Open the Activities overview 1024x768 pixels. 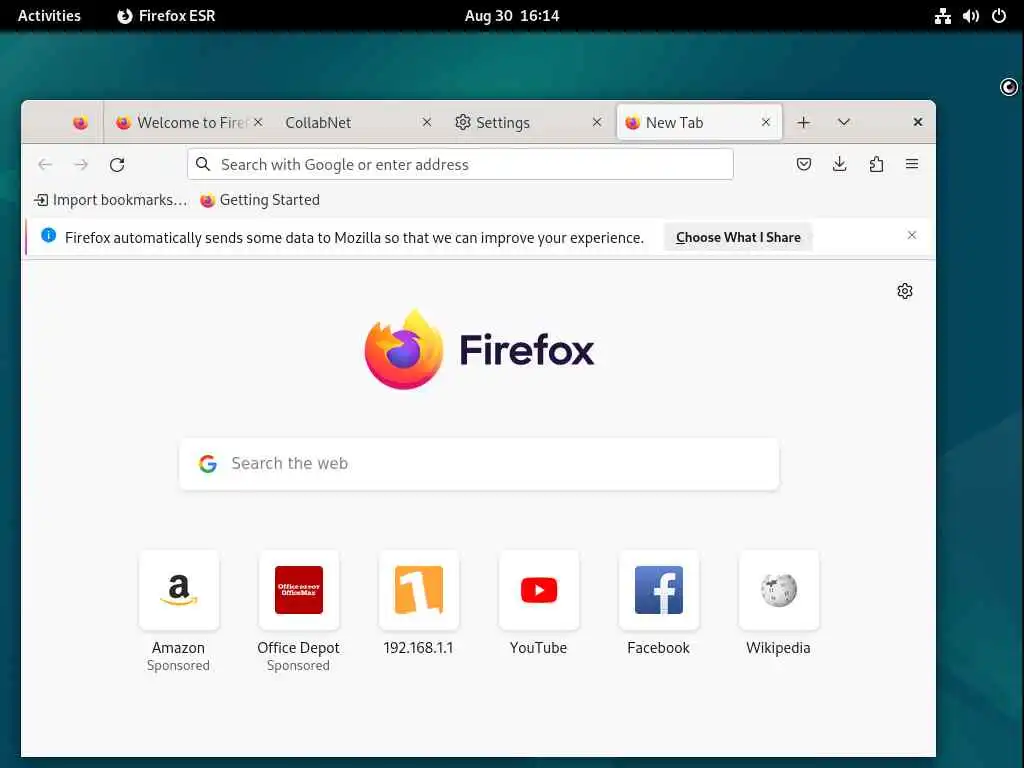pyautogui.click(x=49, y=16)
